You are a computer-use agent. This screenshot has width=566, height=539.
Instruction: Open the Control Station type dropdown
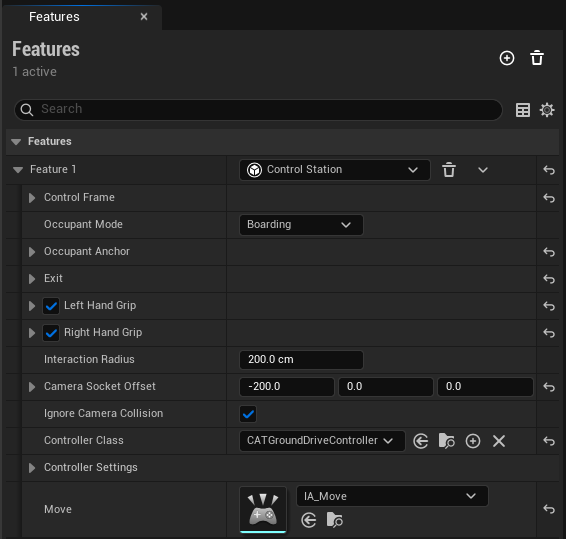(335, 170)
